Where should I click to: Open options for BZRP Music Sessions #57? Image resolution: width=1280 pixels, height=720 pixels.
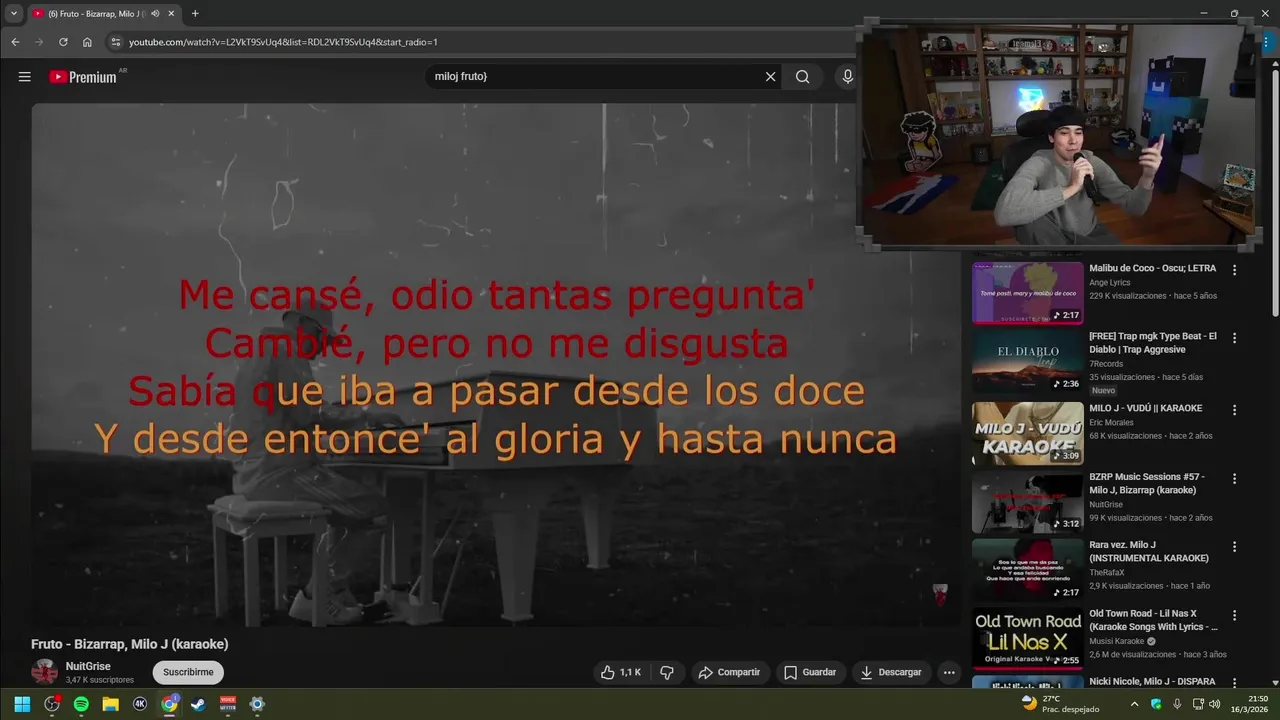(1234, 478)
